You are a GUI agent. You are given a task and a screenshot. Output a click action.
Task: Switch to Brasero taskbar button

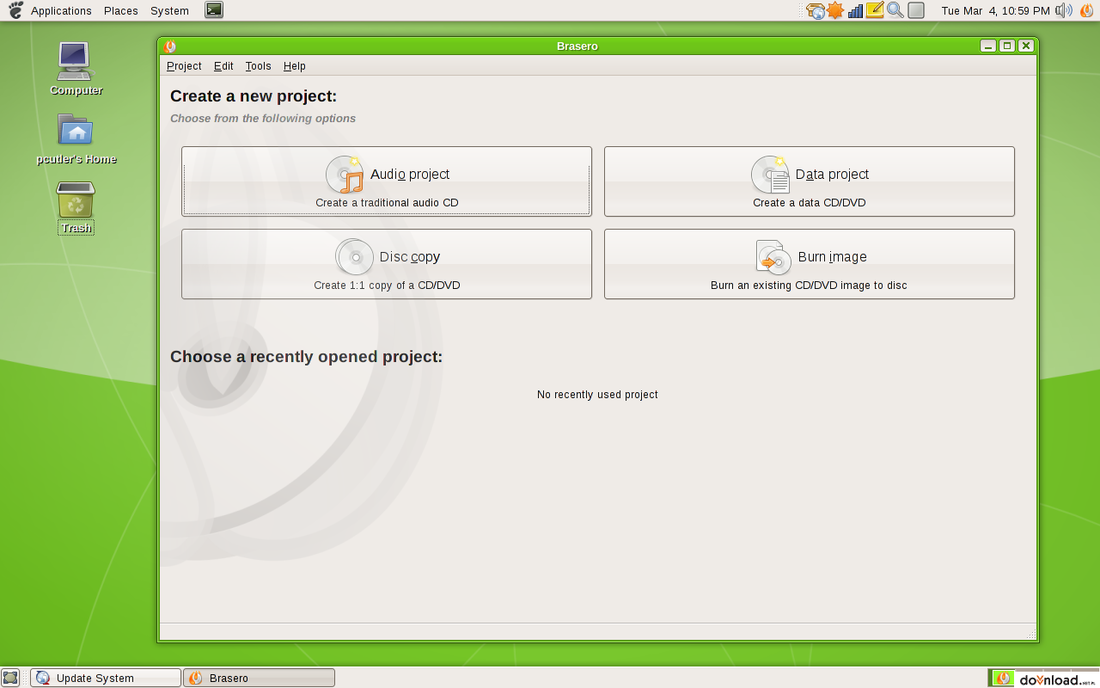(259, 677)
